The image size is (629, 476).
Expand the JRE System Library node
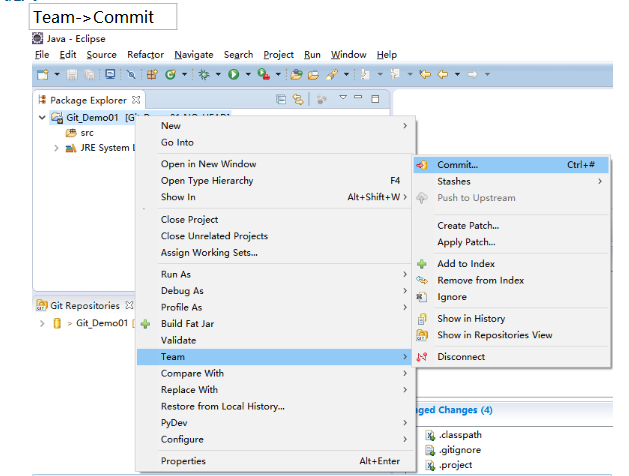tap(56, 148)
